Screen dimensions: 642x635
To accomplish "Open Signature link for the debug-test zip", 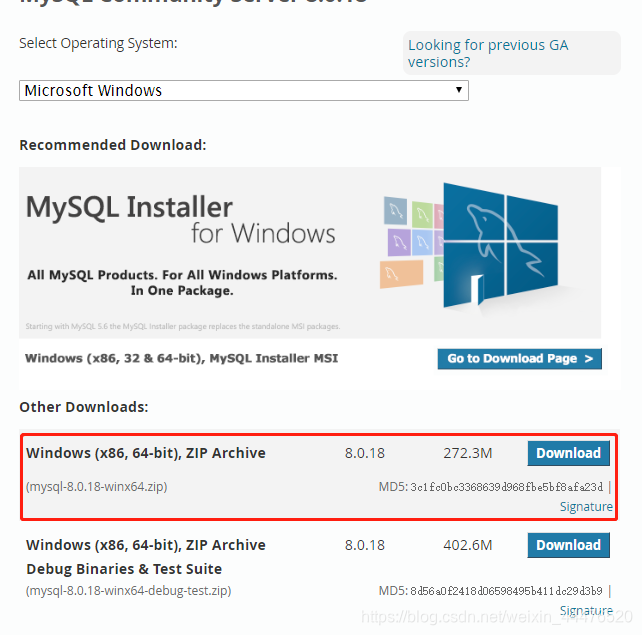I will coord(586,610).
